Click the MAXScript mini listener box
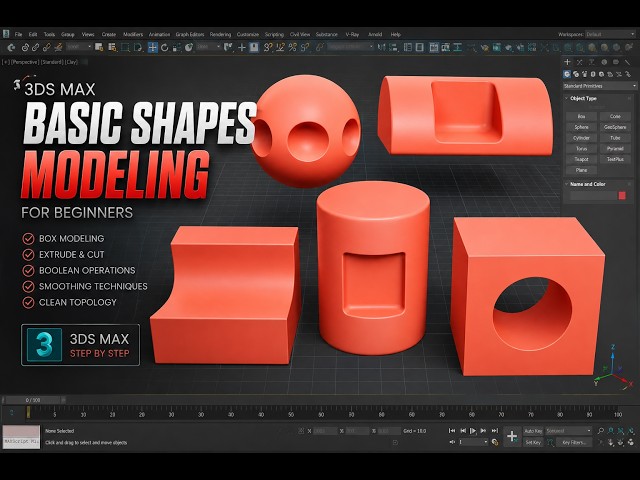This screenshot has height=480, width=640. pyautogui.click(x=21, y=437)
